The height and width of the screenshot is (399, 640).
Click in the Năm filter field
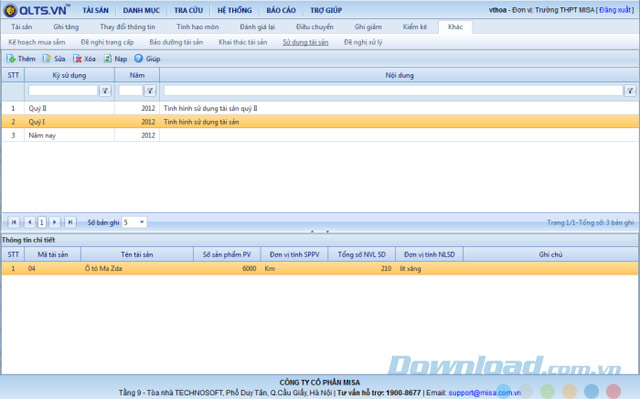click(x=130, y=91)
